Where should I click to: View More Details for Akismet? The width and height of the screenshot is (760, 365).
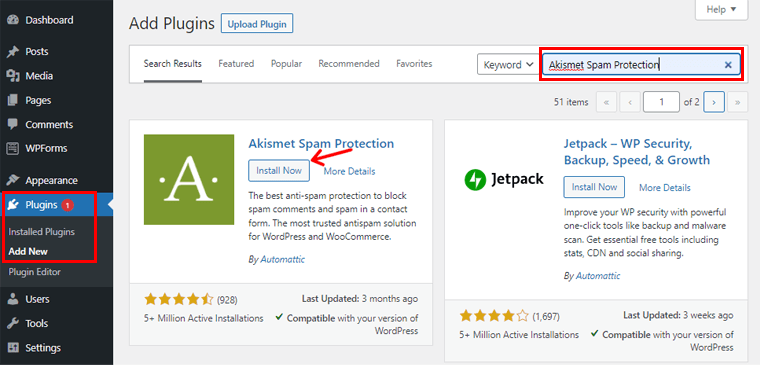(349, 171)
